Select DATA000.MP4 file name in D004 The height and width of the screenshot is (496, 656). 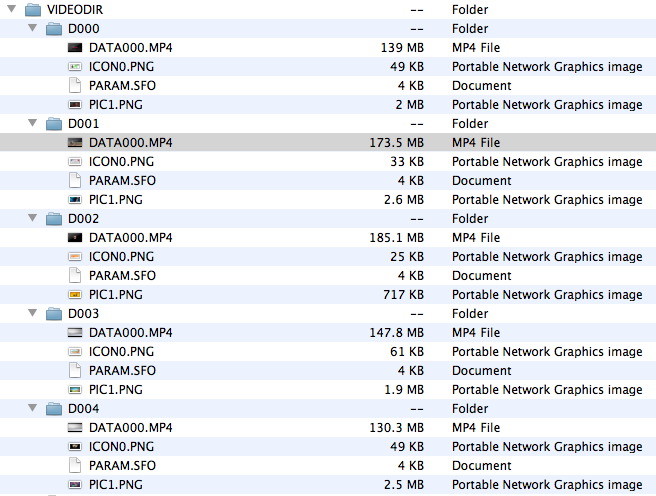[131, 427]
